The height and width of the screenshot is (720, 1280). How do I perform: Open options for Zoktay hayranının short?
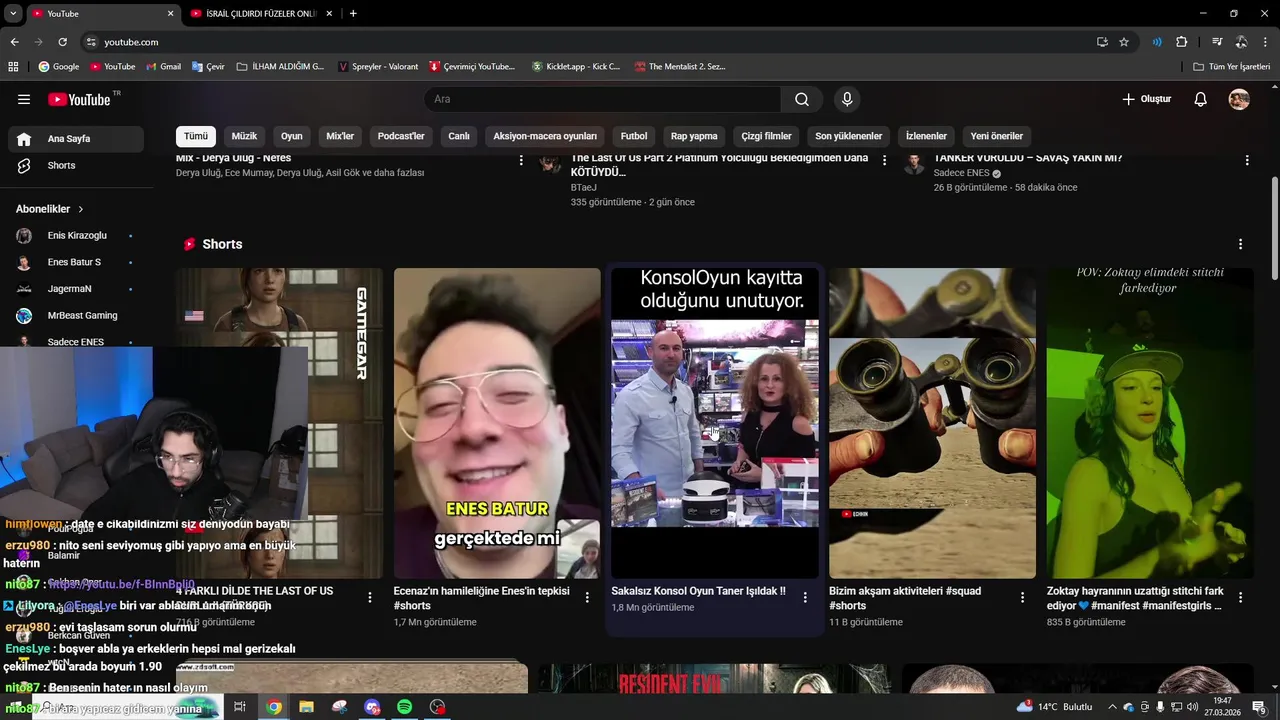pyautogui.click(x=1240, y=597)
